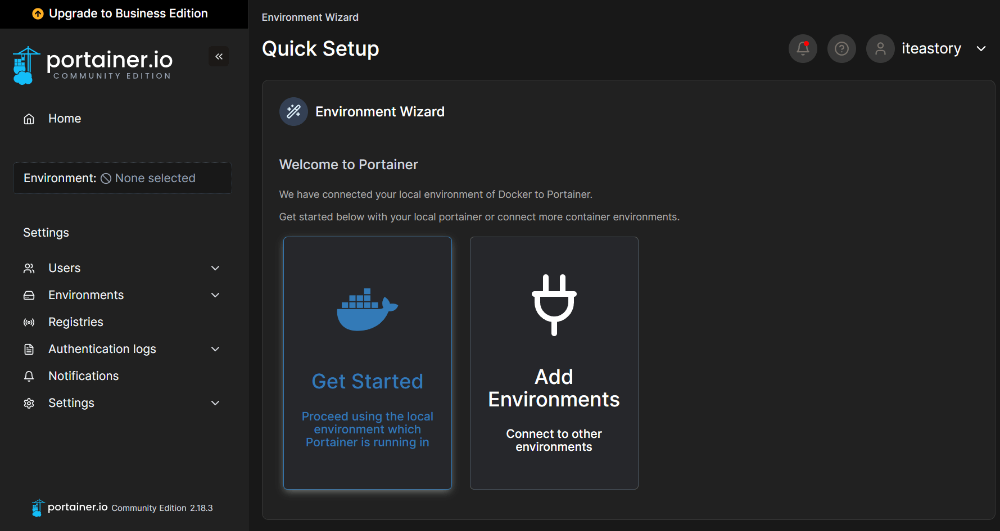Expand the Settings submenu chevron
The image size is (1000, 531).
click(x=215, y=403)
